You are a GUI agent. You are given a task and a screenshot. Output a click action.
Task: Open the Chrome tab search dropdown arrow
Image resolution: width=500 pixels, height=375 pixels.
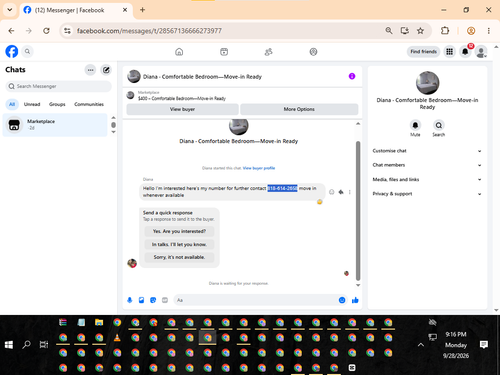click(10, 10)
